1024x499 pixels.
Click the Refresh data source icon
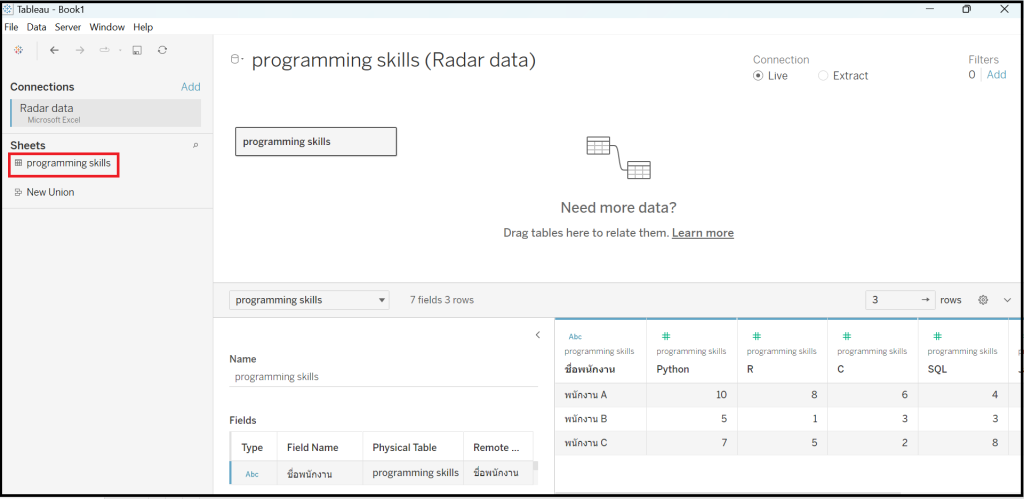click(x=162, y=50)
